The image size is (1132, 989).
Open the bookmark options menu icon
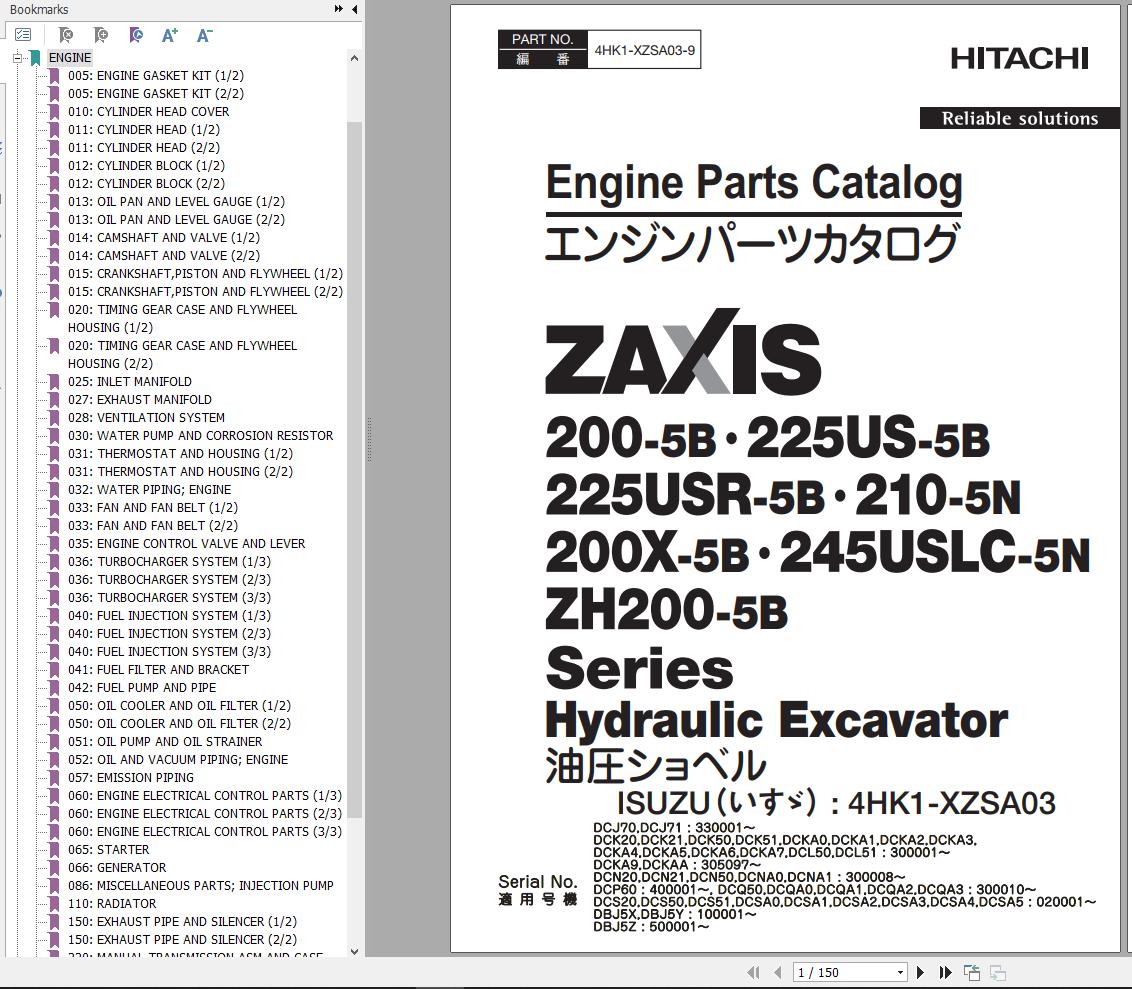click(23, 35)
